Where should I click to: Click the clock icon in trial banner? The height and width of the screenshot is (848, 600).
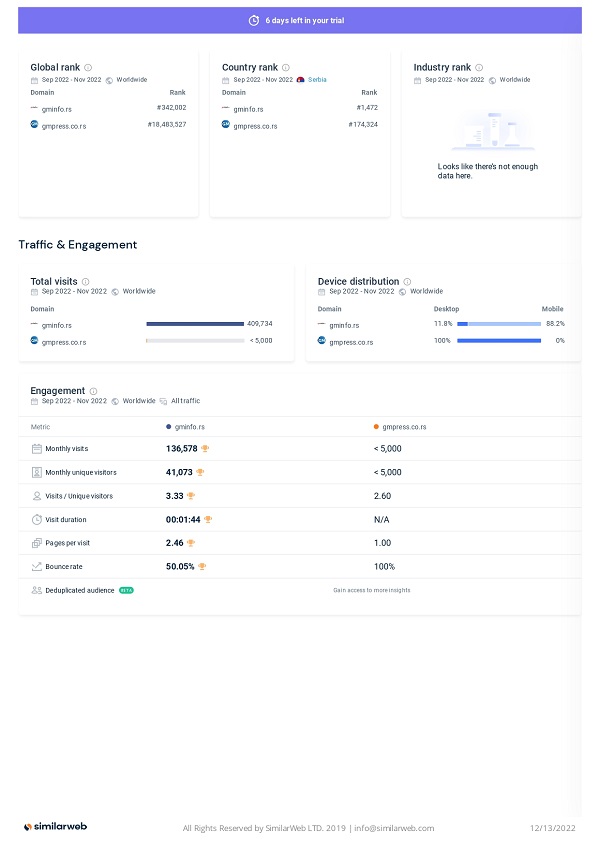coord(254,20)
